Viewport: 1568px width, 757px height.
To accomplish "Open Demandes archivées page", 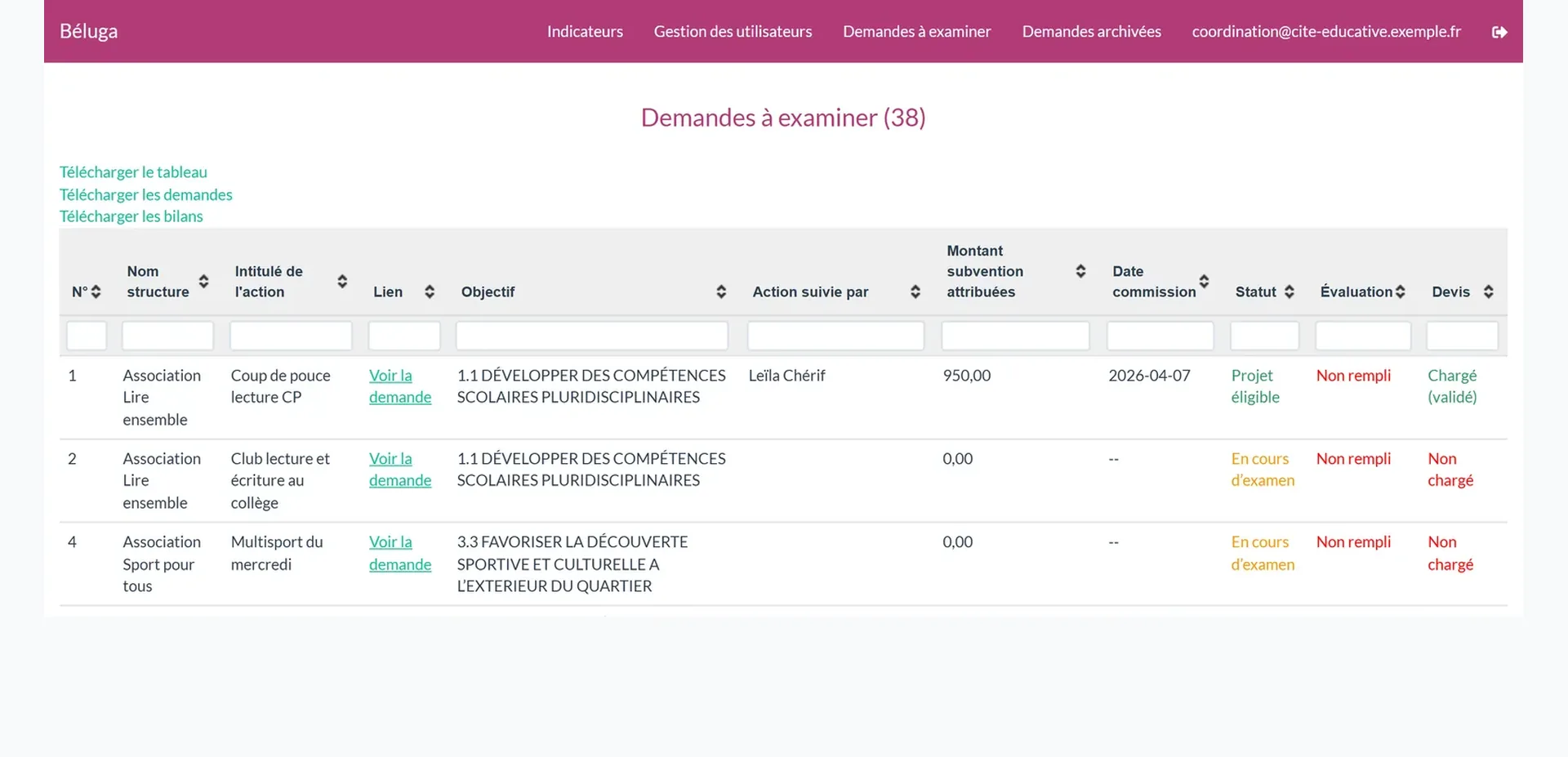I will [x=1091, y=31].
